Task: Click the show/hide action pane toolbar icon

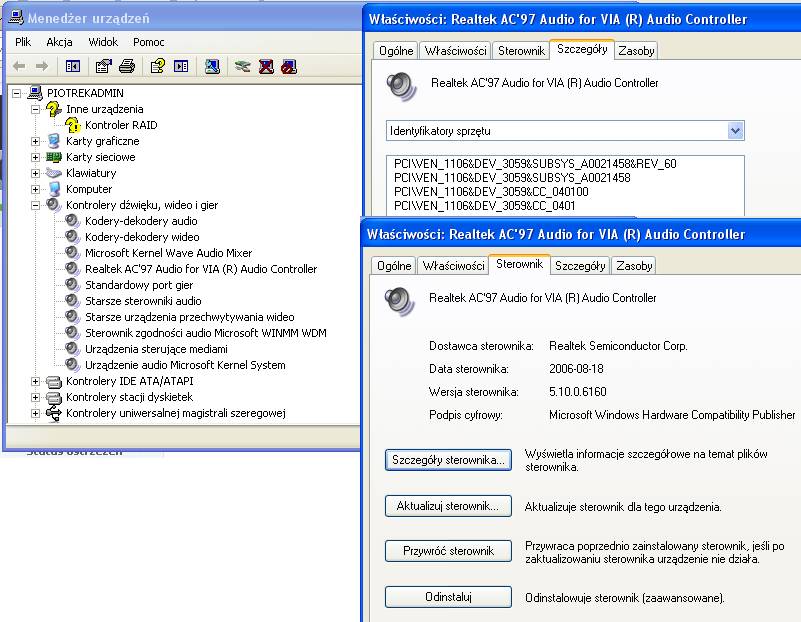Action: pyautogui.click(x=181, y=66)
